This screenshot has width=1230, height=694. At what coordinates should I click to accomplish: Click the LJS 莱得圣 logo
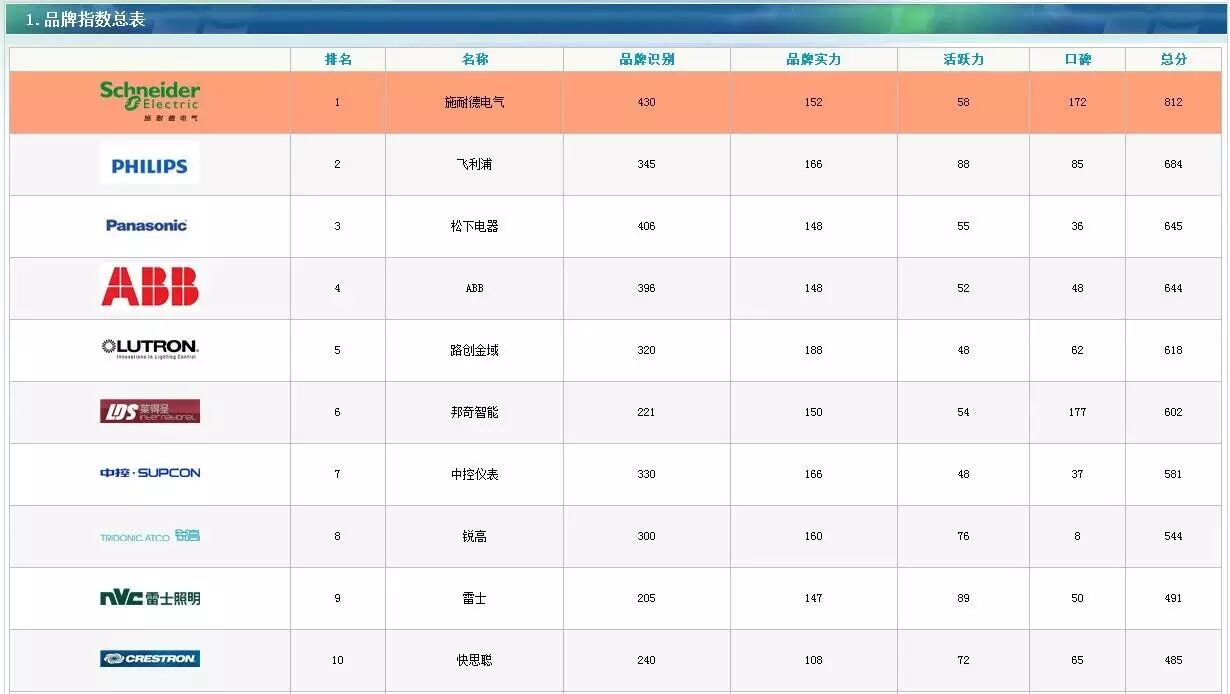click(x=148, y=412)
